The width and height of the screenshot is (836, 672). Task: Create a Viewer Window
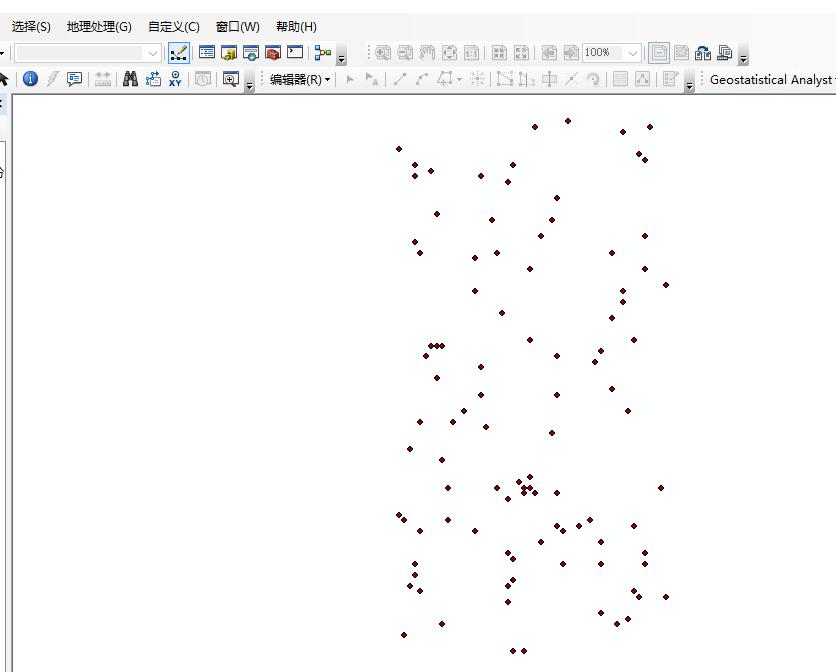click(230, 79)
